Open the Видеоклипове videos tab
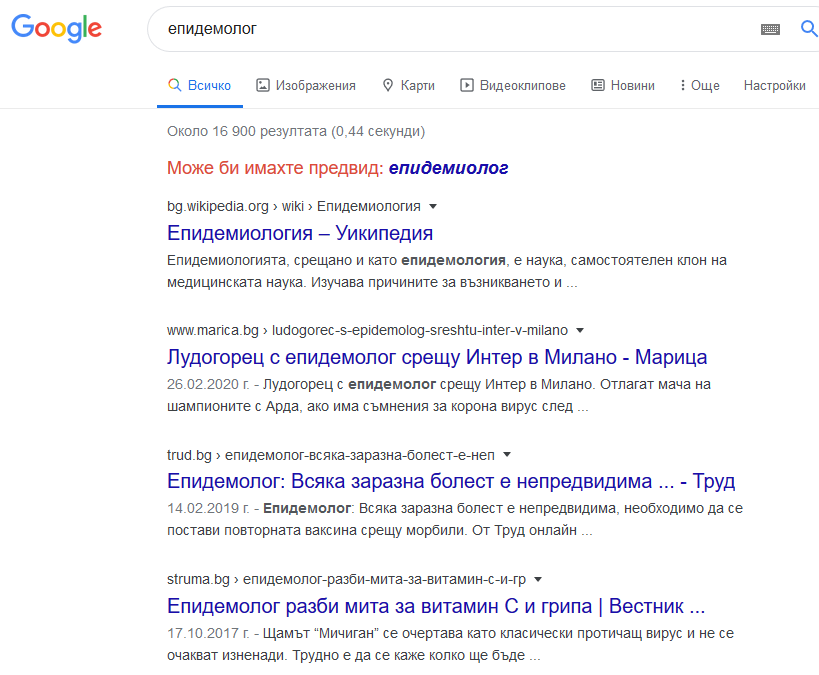Viewport: 819px width, 675px height. (x=513, y=86)
